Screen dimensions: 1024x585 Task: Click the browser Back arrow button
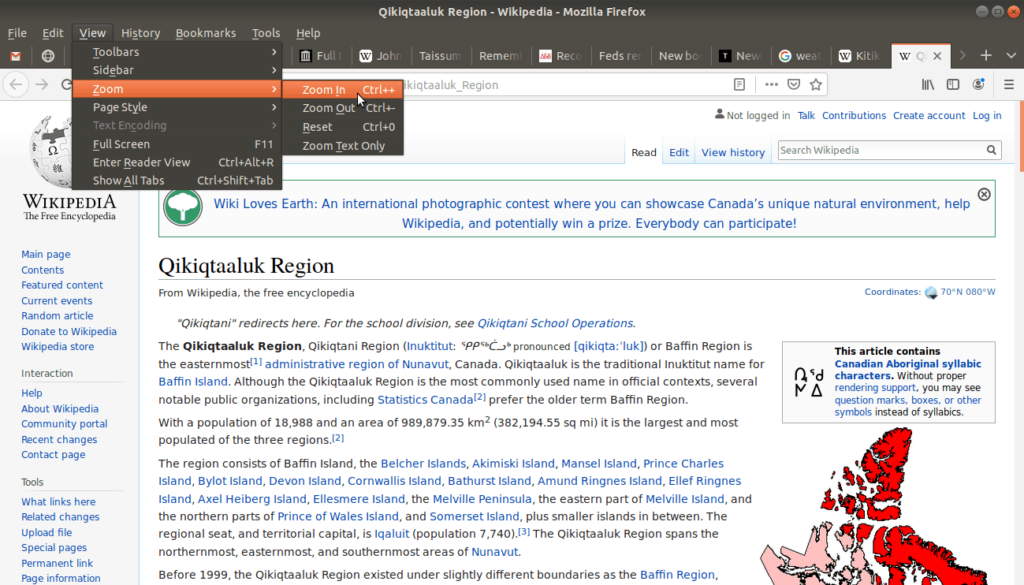click(x=16, y=85)
